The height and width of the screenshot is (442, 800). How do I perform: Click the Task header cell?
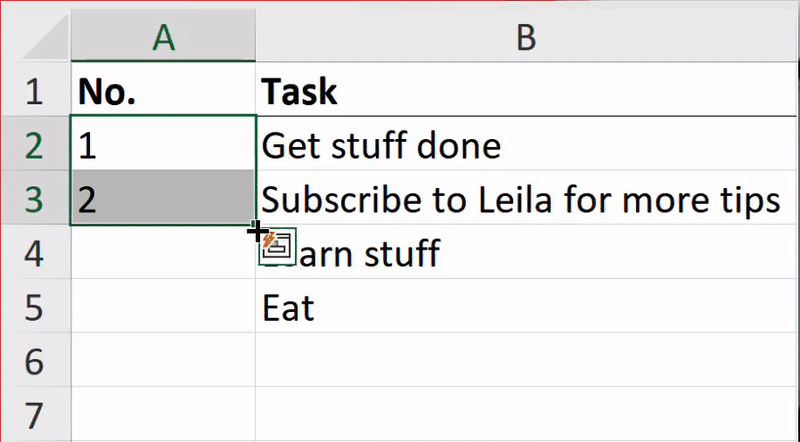tap(526, 91)
